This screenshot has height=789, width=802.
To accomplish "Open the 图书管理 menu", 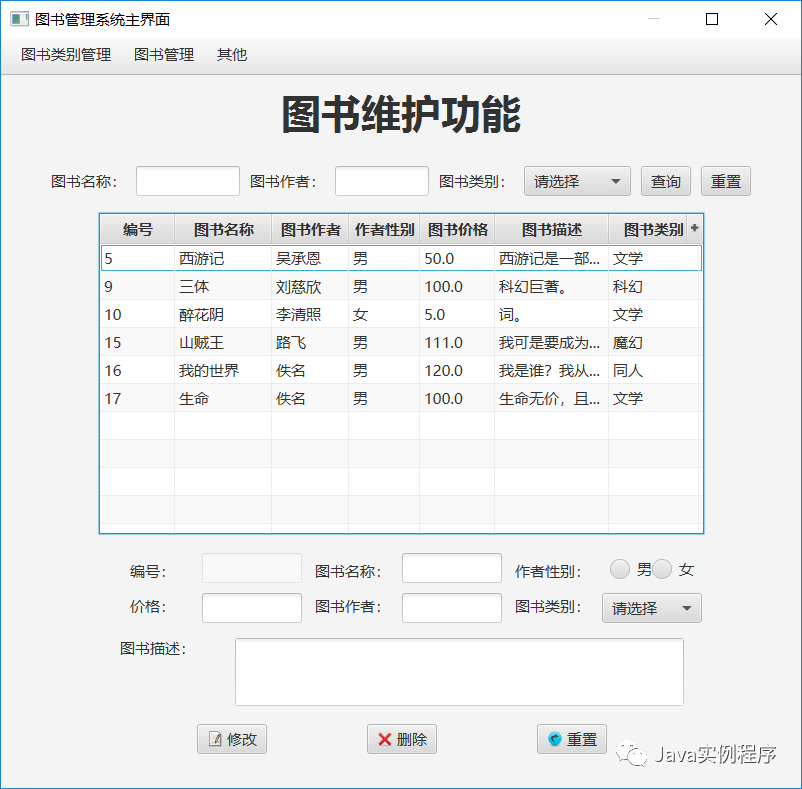I will tap(164, 55).
